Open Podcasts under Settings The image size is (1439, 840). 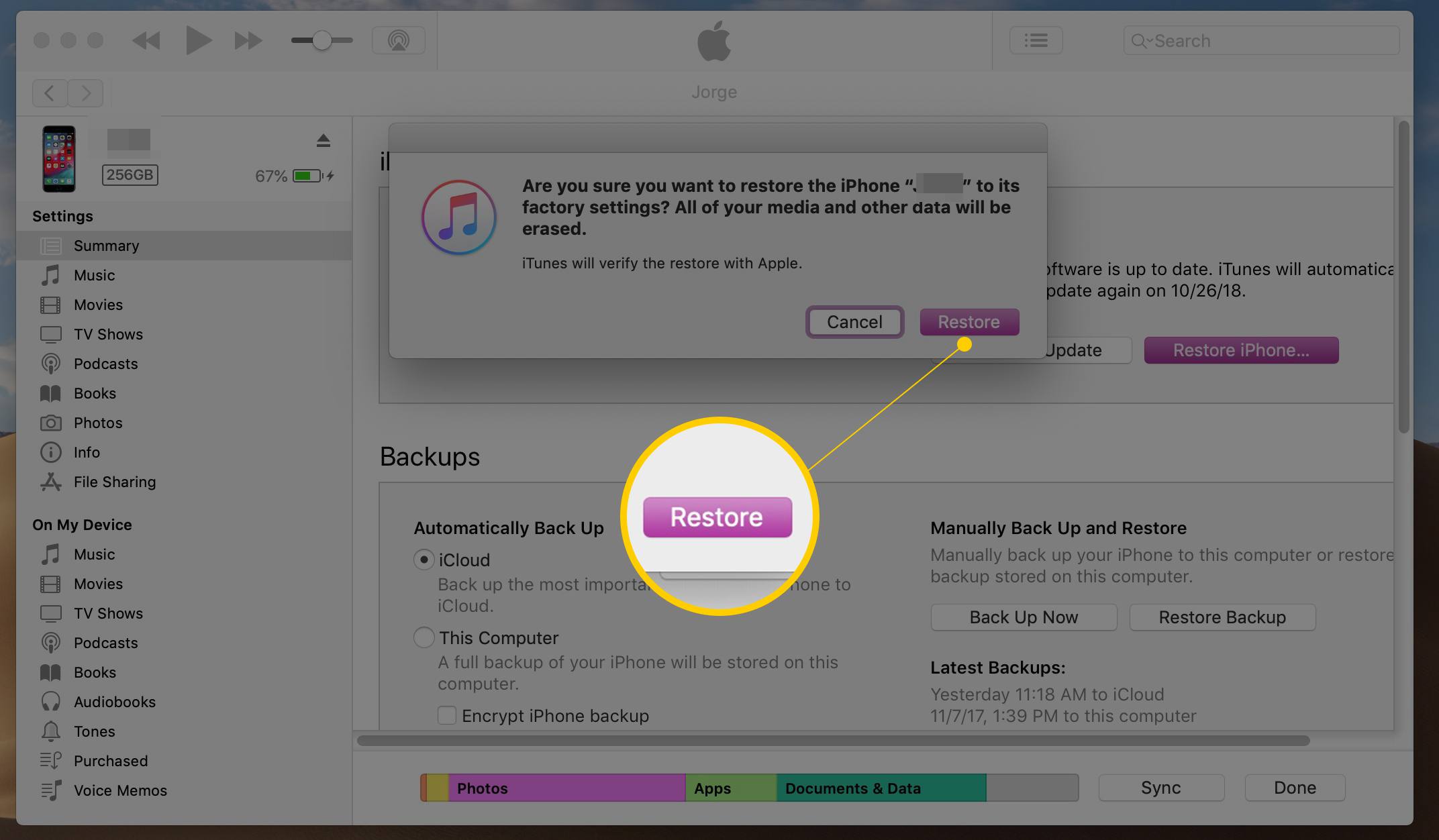pos(184,364)
